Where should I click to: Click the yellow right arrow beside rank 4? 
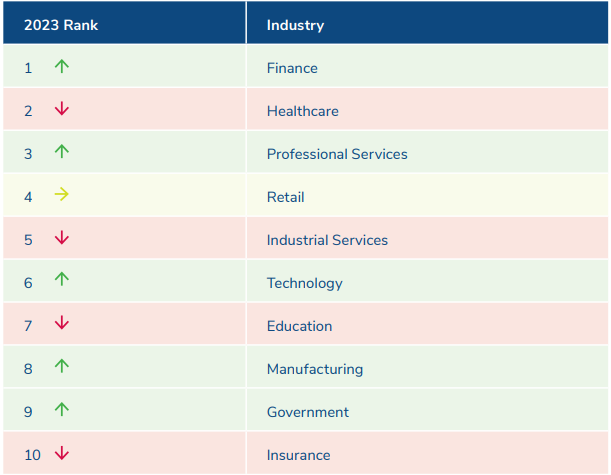tap(61, 196)
